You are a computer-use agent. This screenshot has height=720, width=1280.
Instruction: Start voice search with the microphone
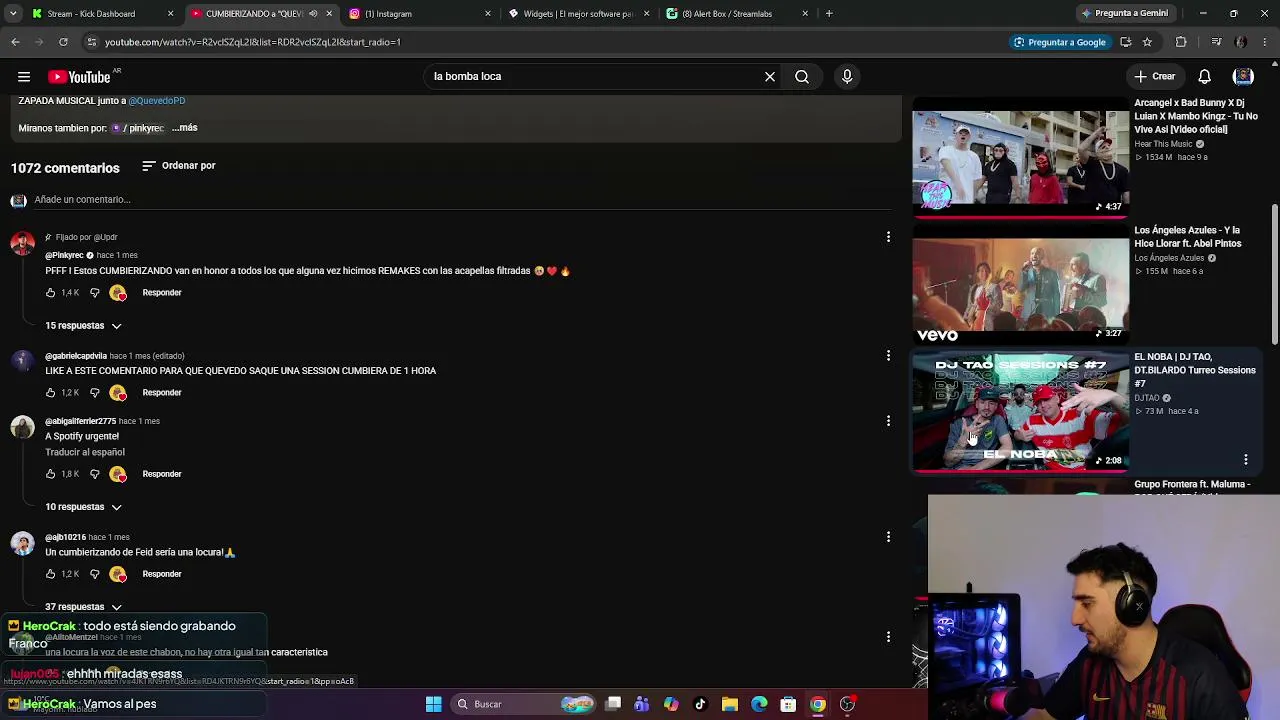tap(847, 76)
